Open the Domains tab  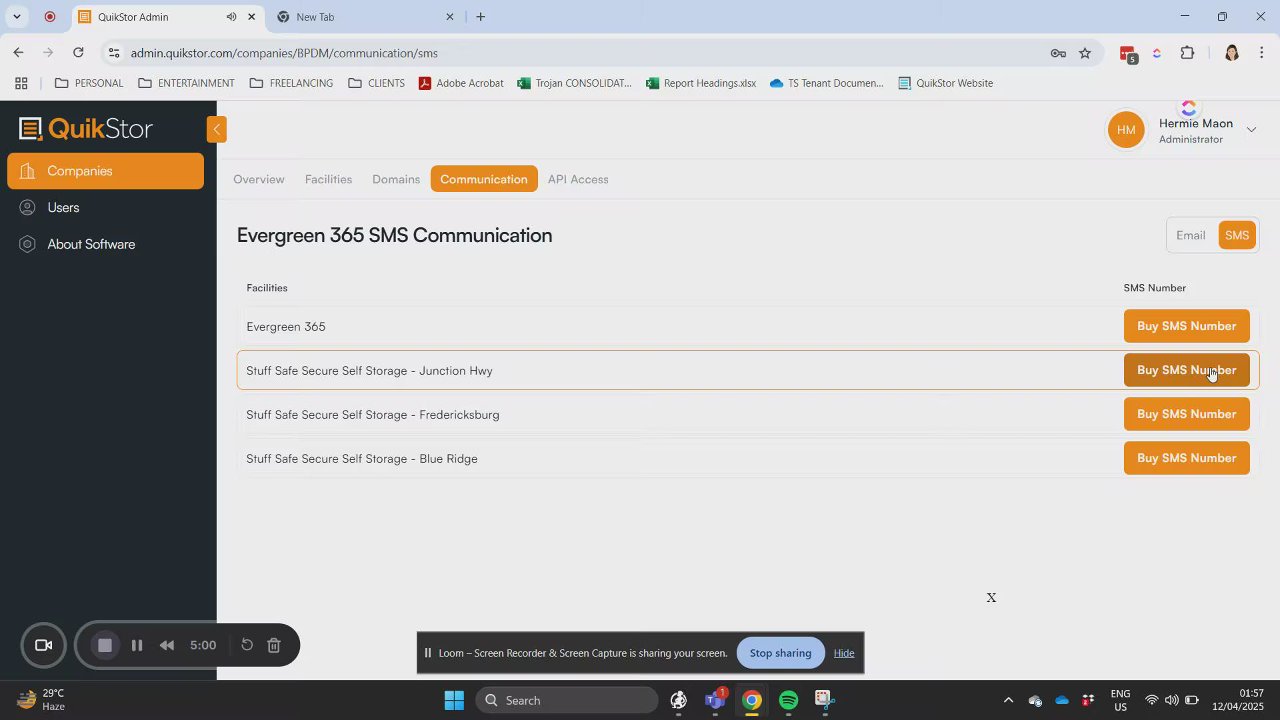[x=396, y=179]
